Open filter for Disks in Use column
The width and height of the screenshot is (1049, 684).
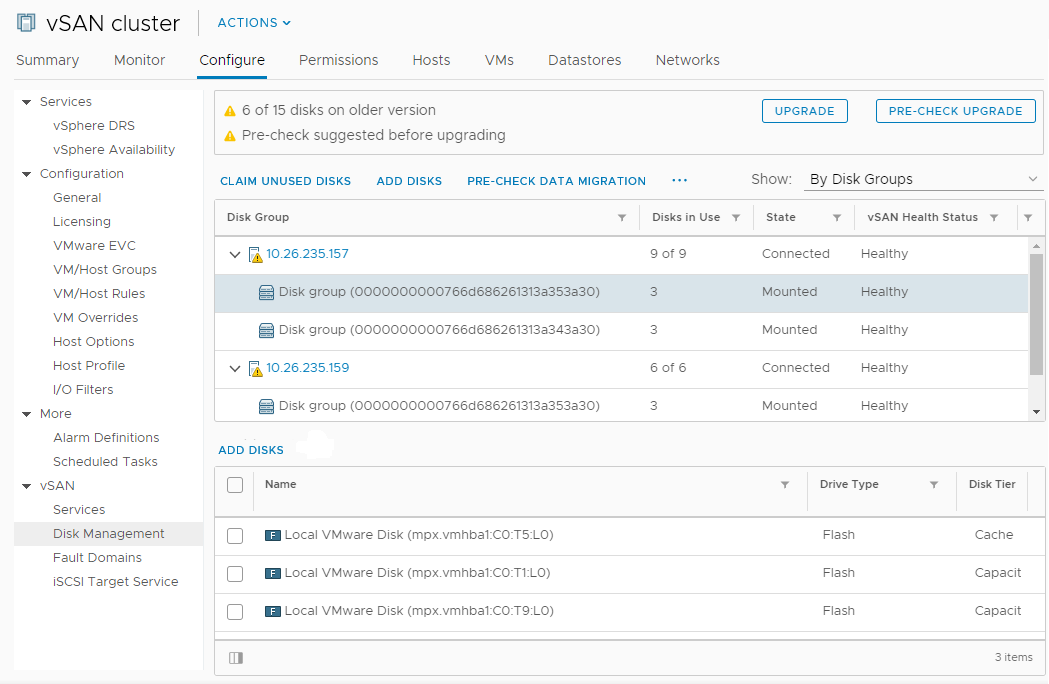[x=736, y=218]
